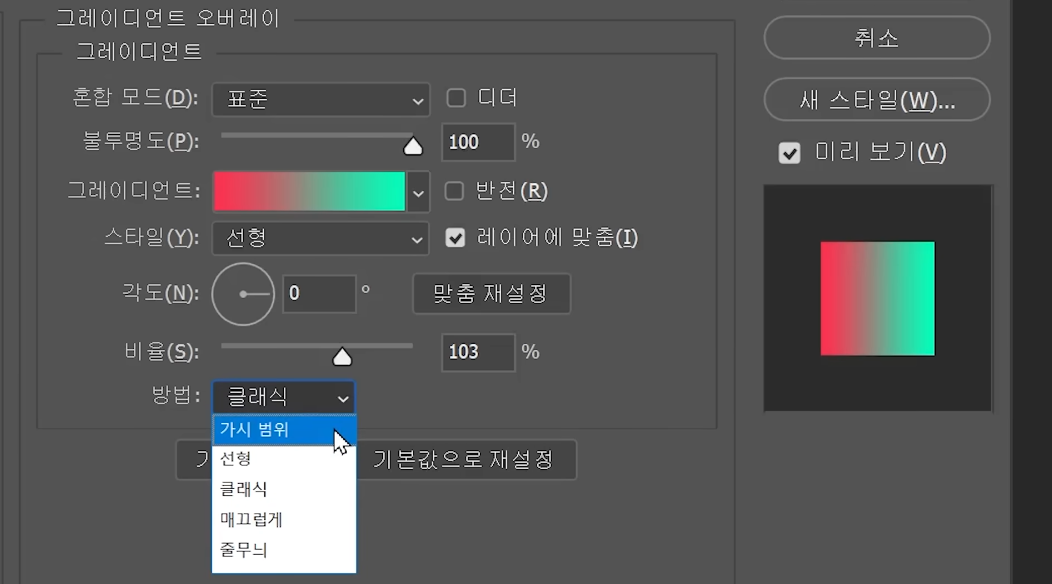Click the red-to-green gradient swatch
This screenshot has width=1052, height=584.
pyautogui.click(x=309, y=191)
